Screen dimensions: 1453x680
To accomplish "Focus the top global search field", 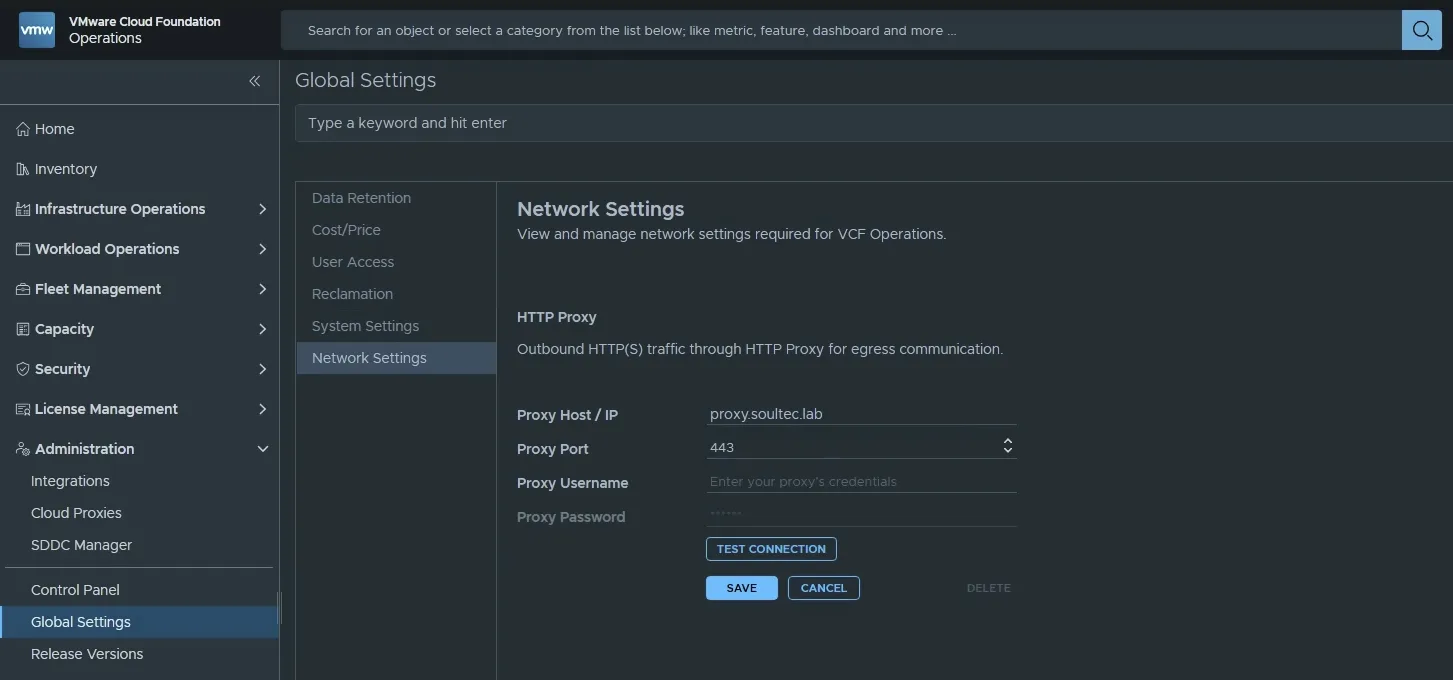I will pyautogui.click(x=841, y=31).
